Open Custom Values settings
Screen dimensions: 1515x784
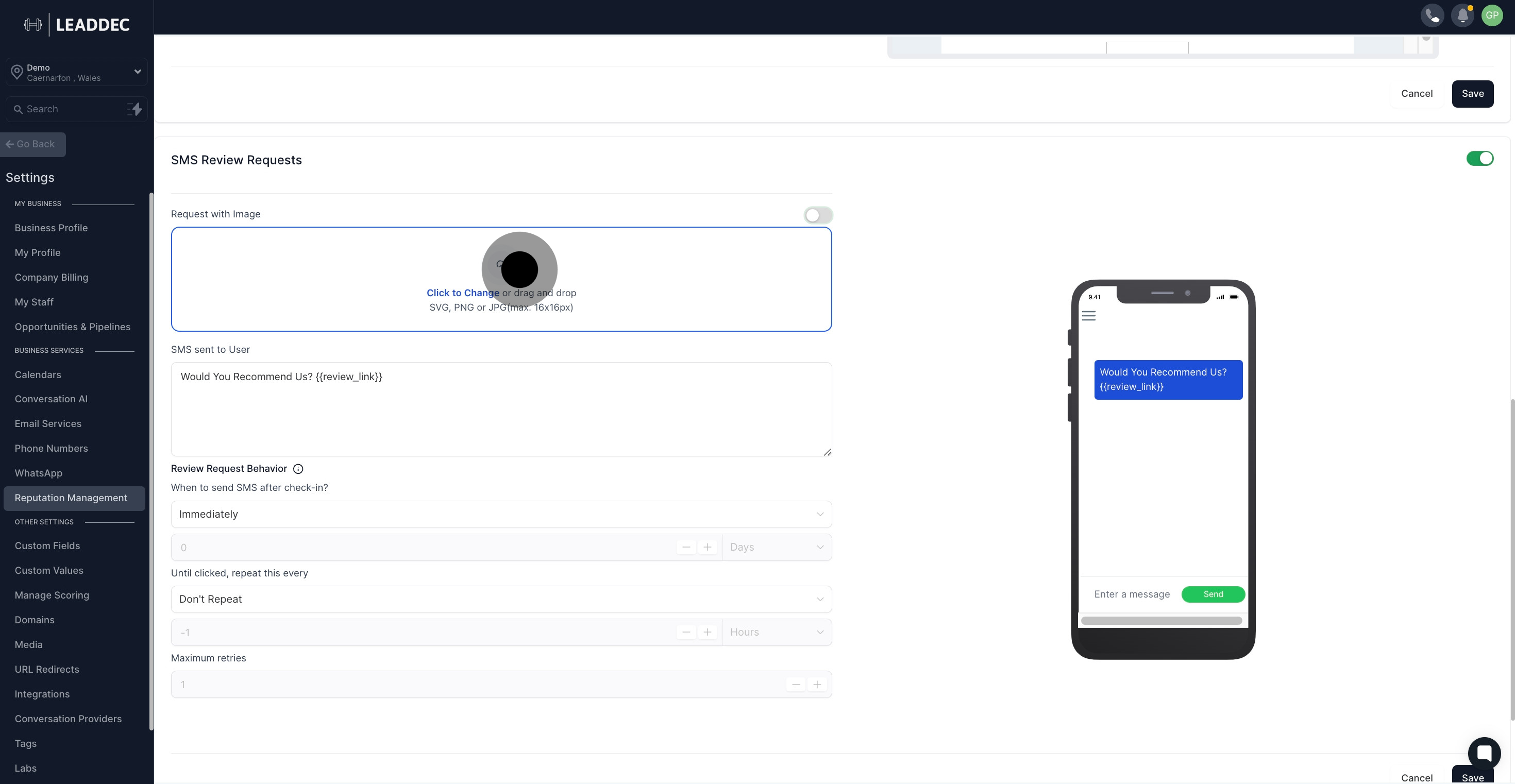click(x=49, y=571)
